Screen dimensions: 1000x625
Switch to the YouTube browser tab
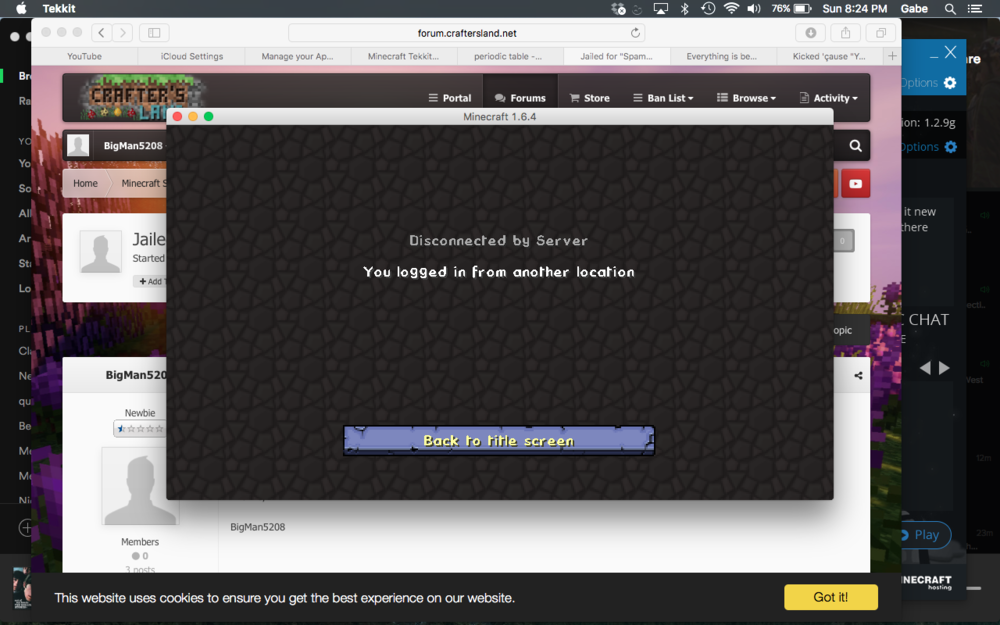pyautogui.click(x=85, y=56)
